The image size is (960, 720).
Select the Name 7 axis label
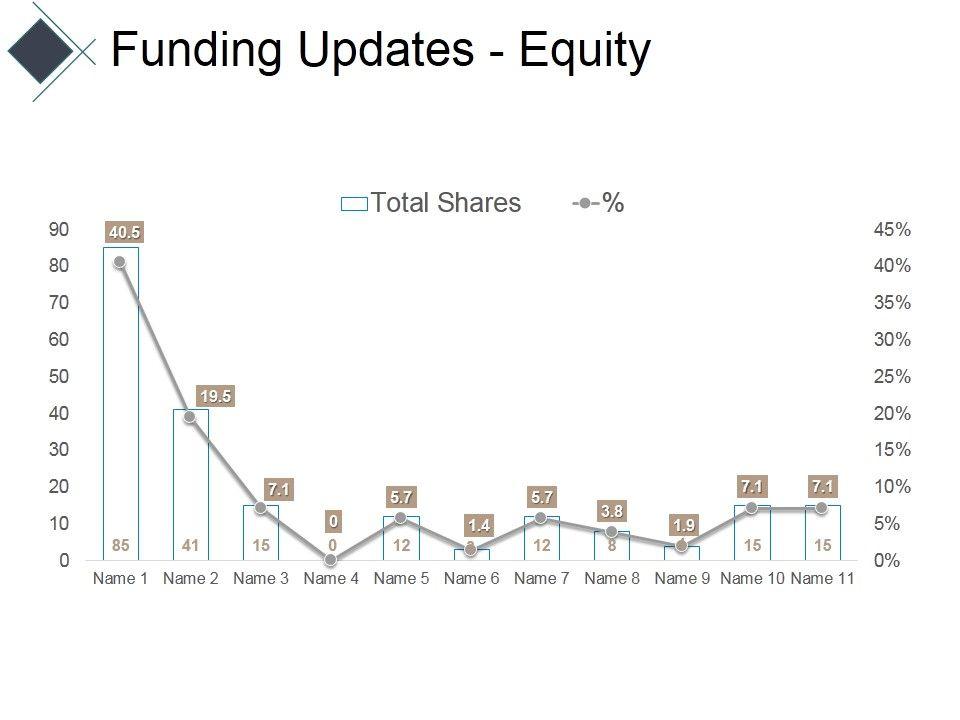[x=541, y=579]
